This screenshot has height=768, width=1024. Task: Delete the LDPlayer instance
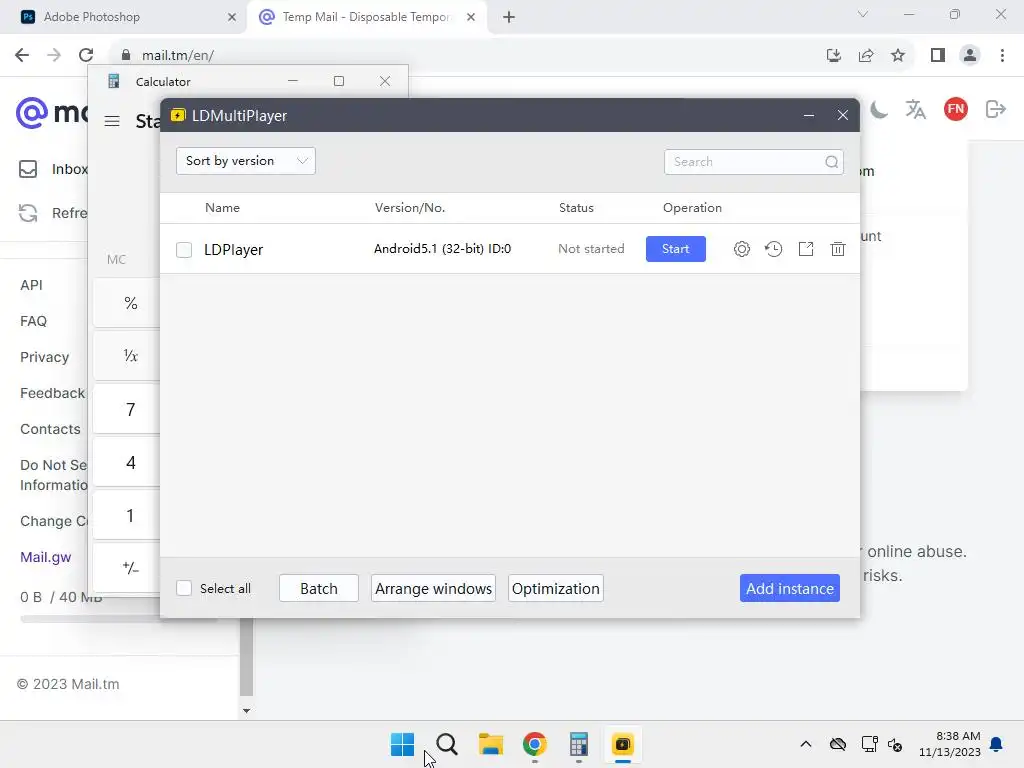coord(838,249)
